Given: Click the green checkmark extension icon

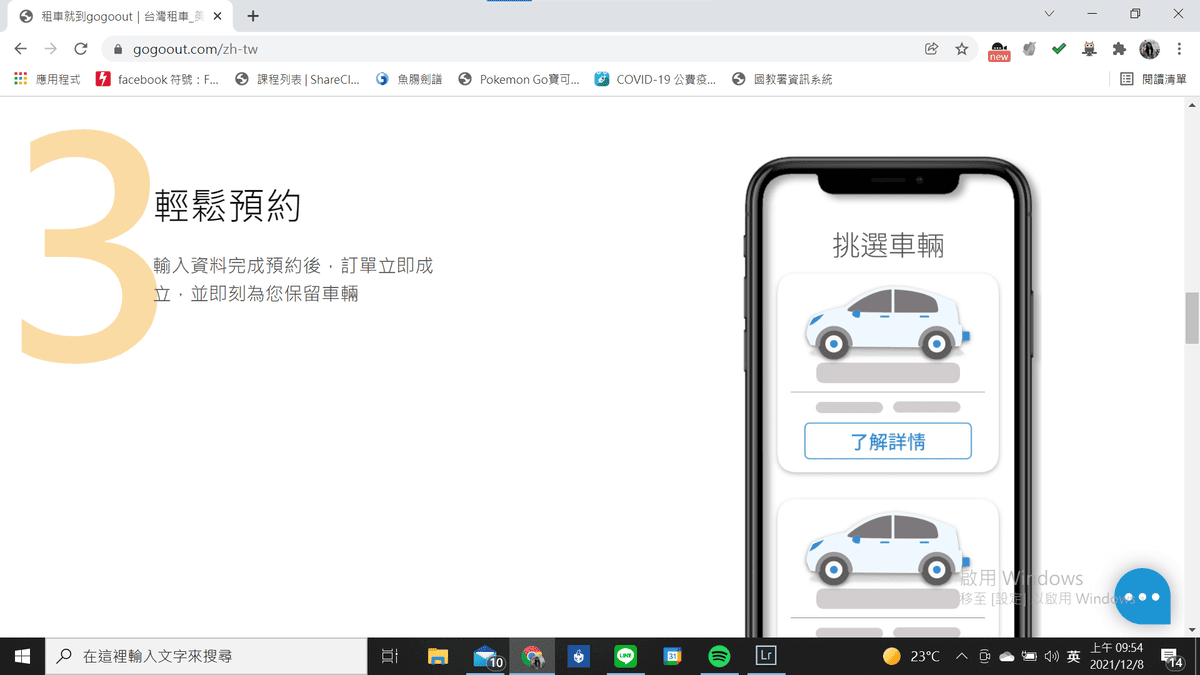Looking at the screenshot, I should (x=1058, y=48).
